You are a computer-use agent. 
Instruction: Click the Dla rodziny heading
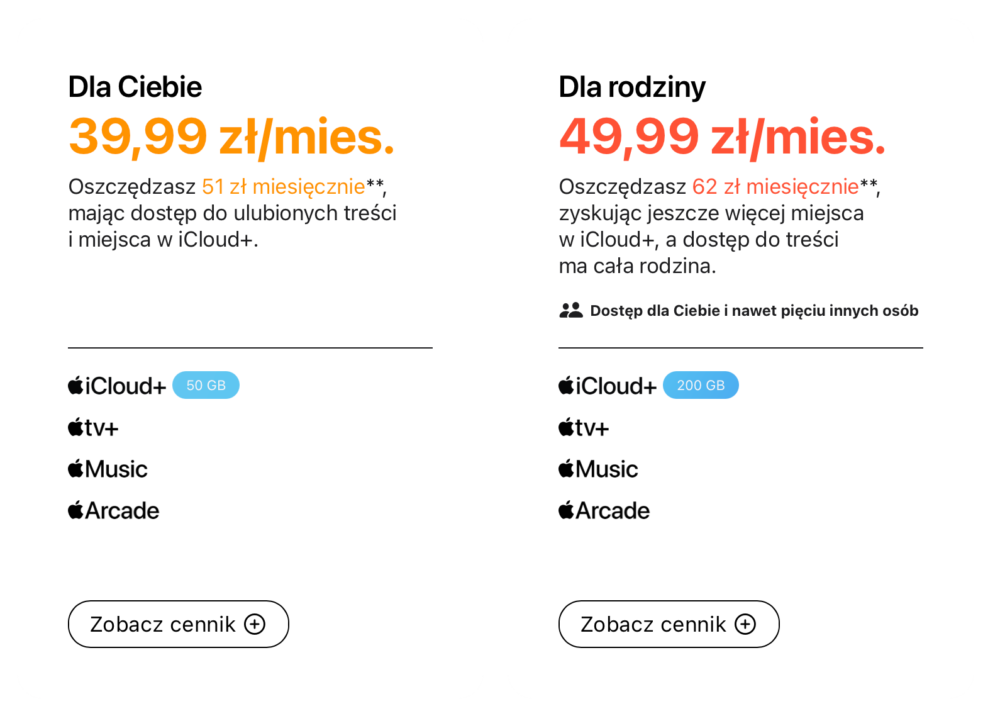632,87
